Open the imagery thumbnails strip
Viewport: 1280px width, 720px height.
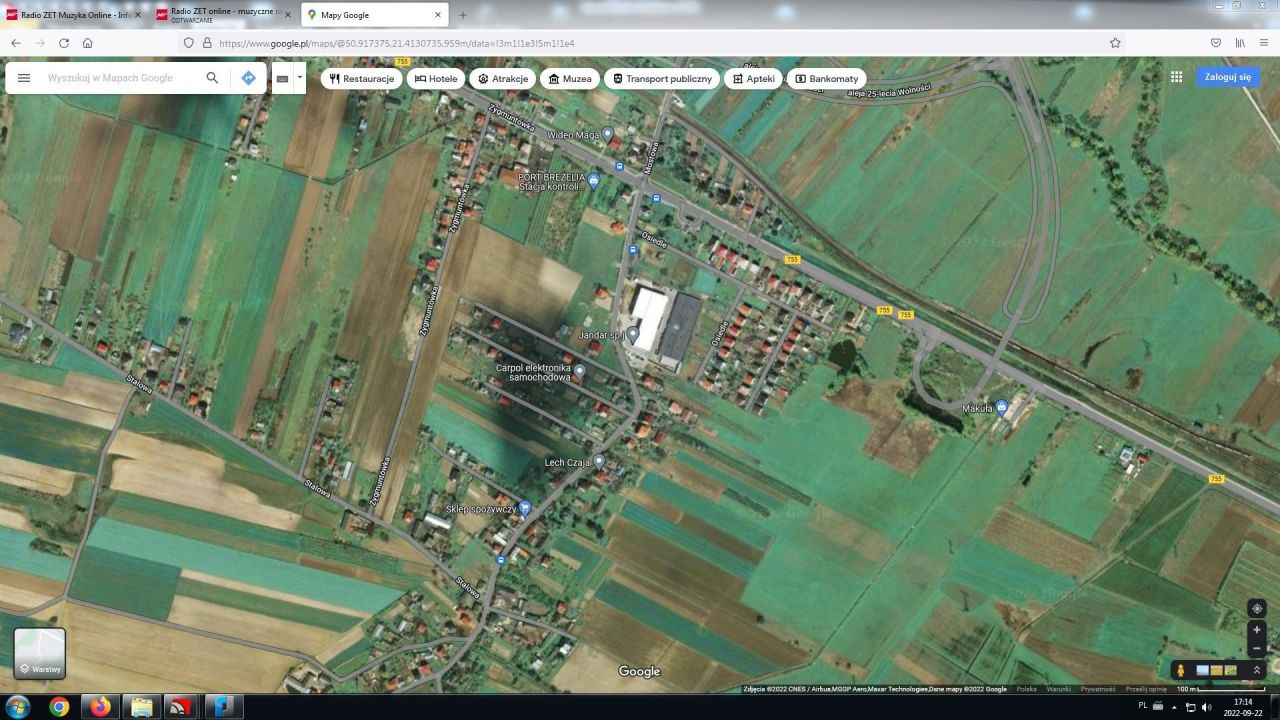pyautogui.click(x=1216, y=670)
